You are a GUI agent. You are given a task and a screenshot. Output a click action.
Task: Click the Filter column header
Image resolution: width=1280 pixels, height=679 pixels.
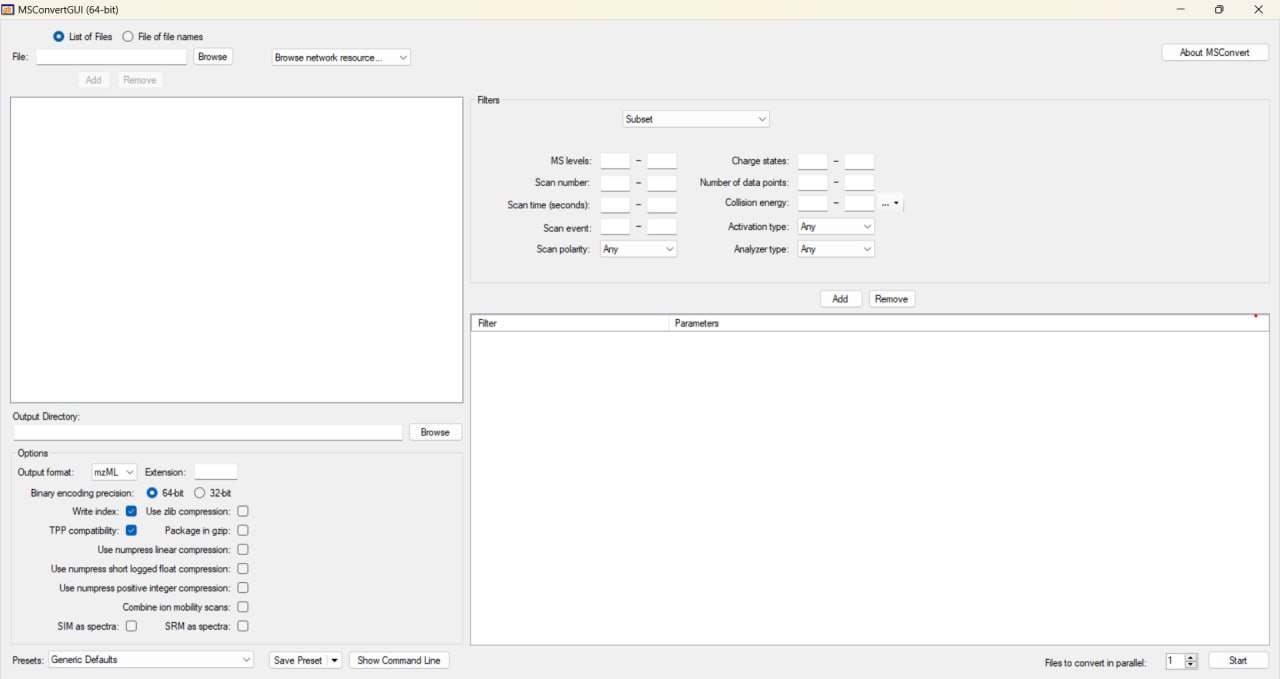pyautogui.click(x=568, y=323)
